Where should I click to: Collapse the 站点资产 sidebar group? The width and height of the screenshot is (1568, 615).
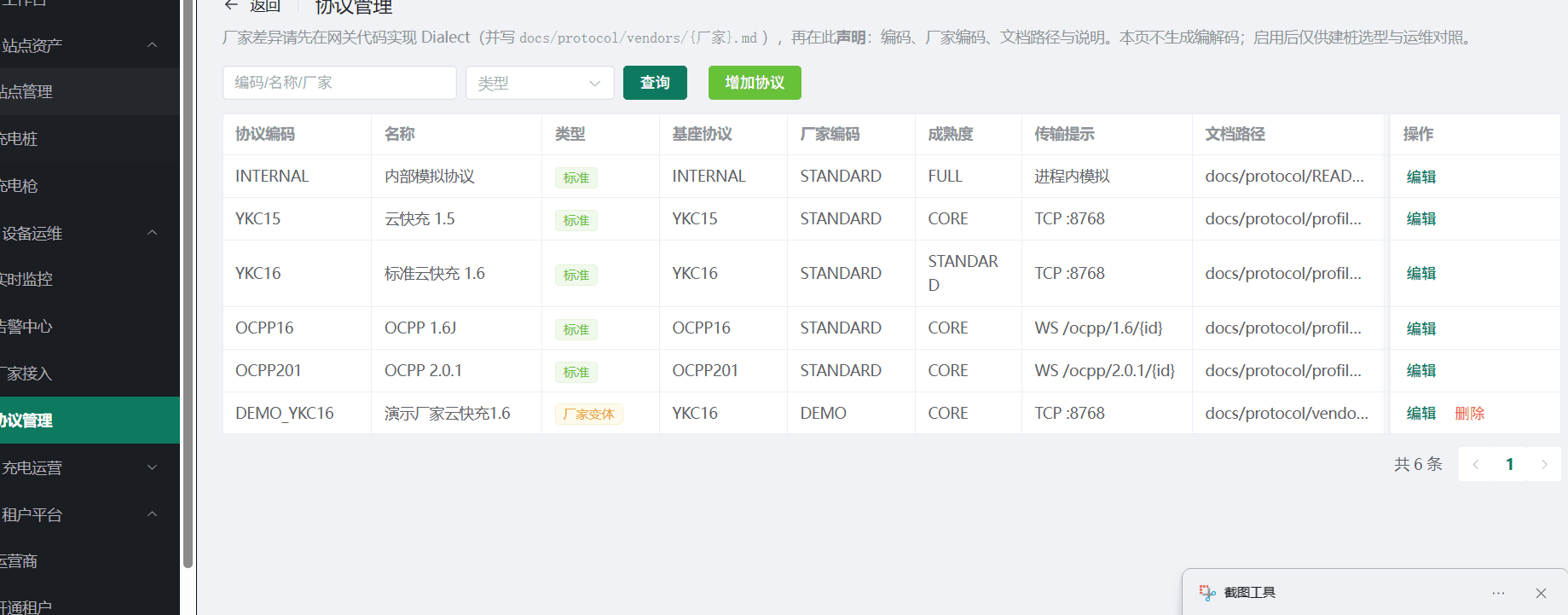tap(90, 45)
